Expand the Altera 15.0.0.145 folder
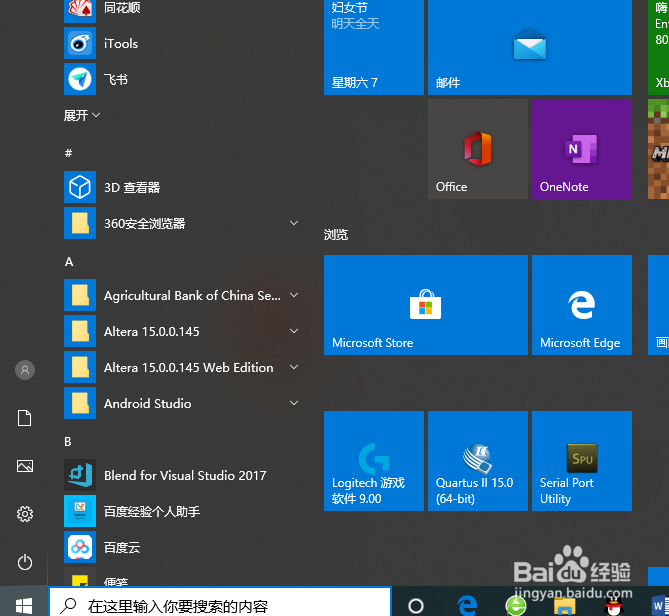Viewport: 669px width, 616px height. 294,331
